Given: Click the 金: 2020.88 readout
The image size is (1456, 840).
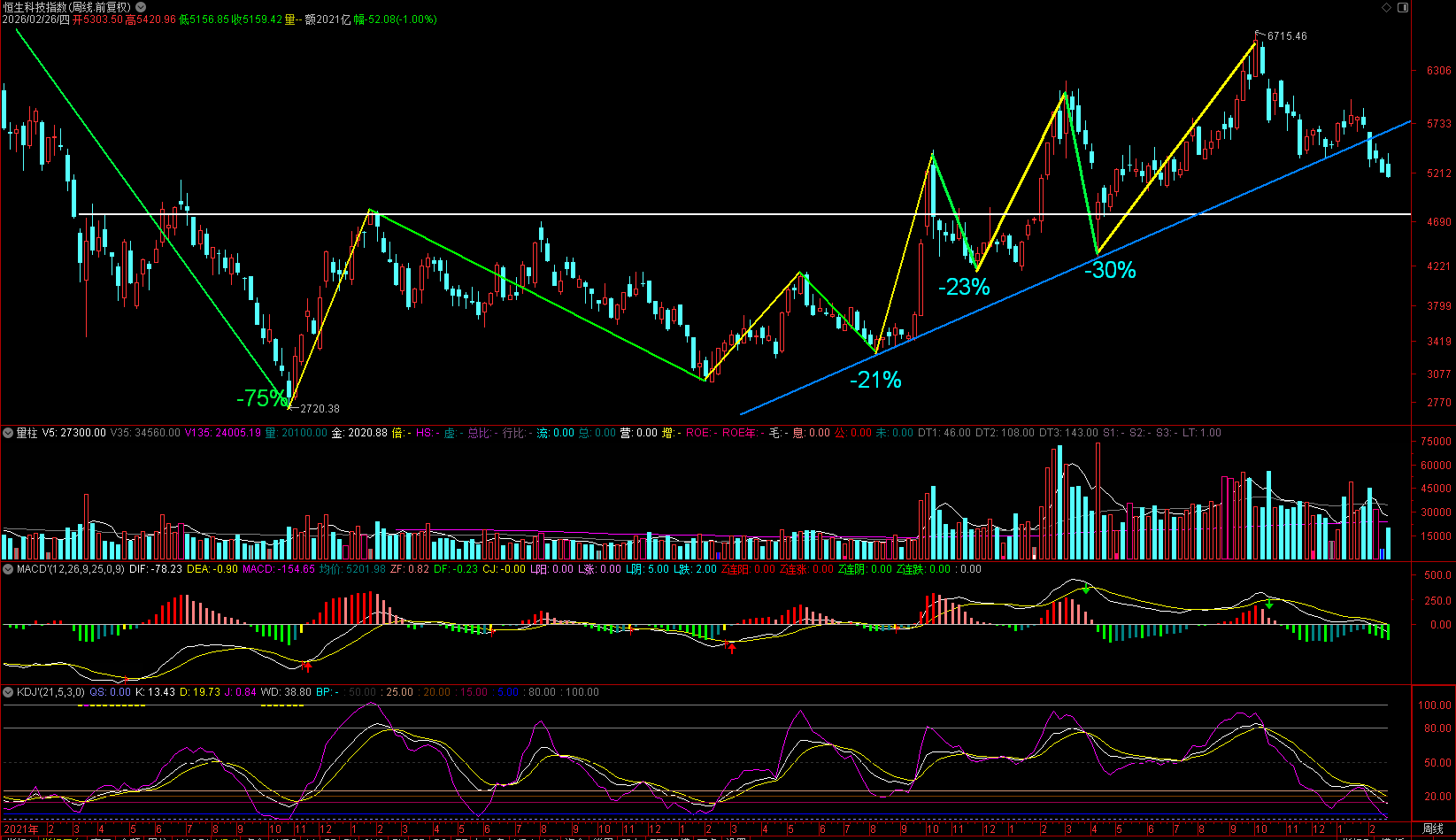Looking at the screenshot, I should [359, 433].
